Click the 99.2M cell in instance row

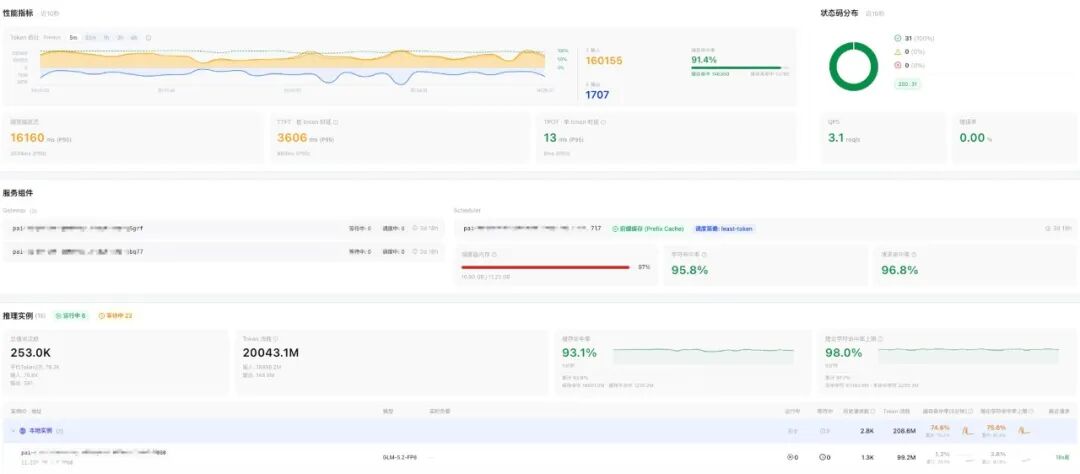pos(906,457)
